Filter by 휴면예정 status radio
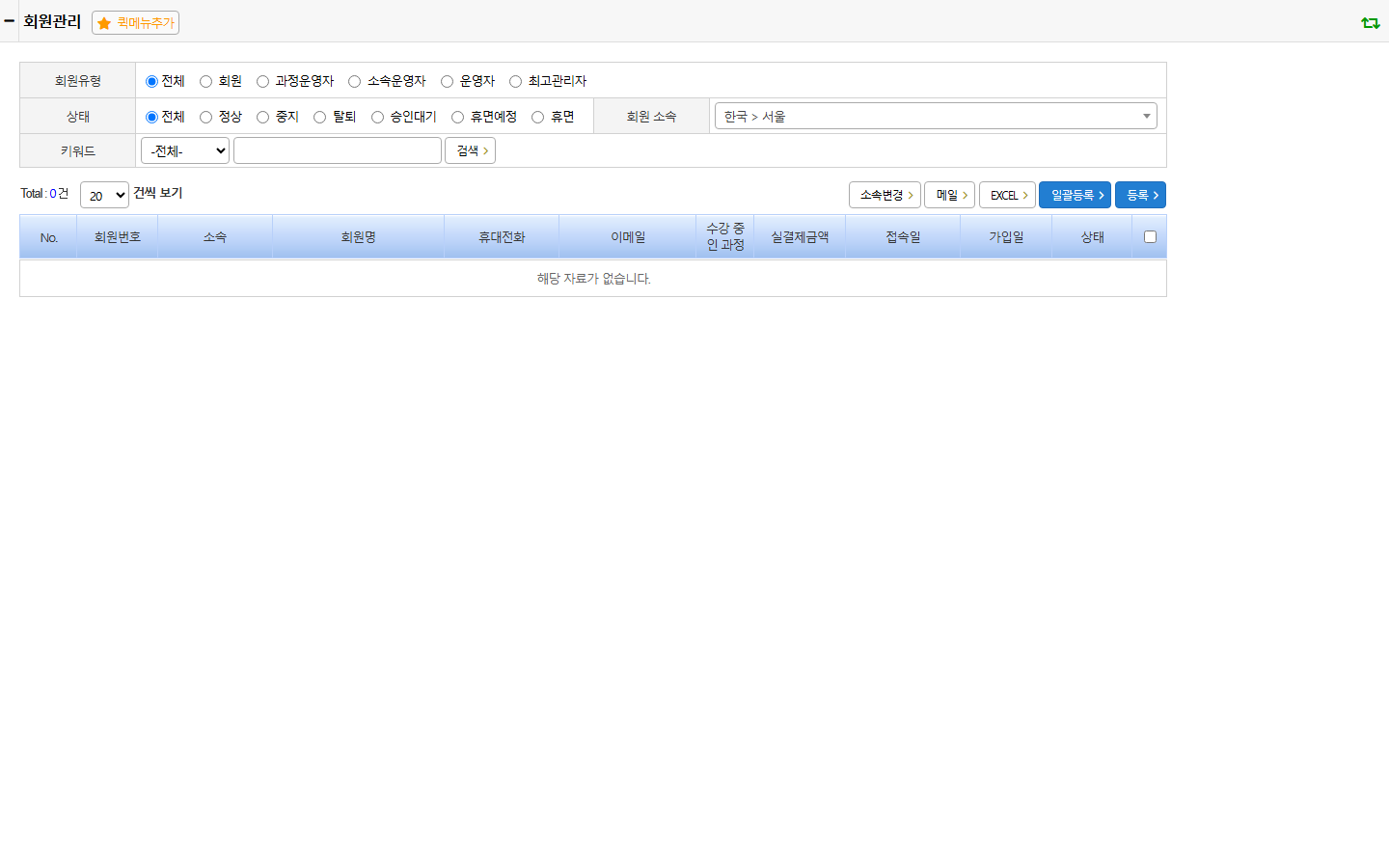Viewport: 1389px width, 868px height. point(457,117)
